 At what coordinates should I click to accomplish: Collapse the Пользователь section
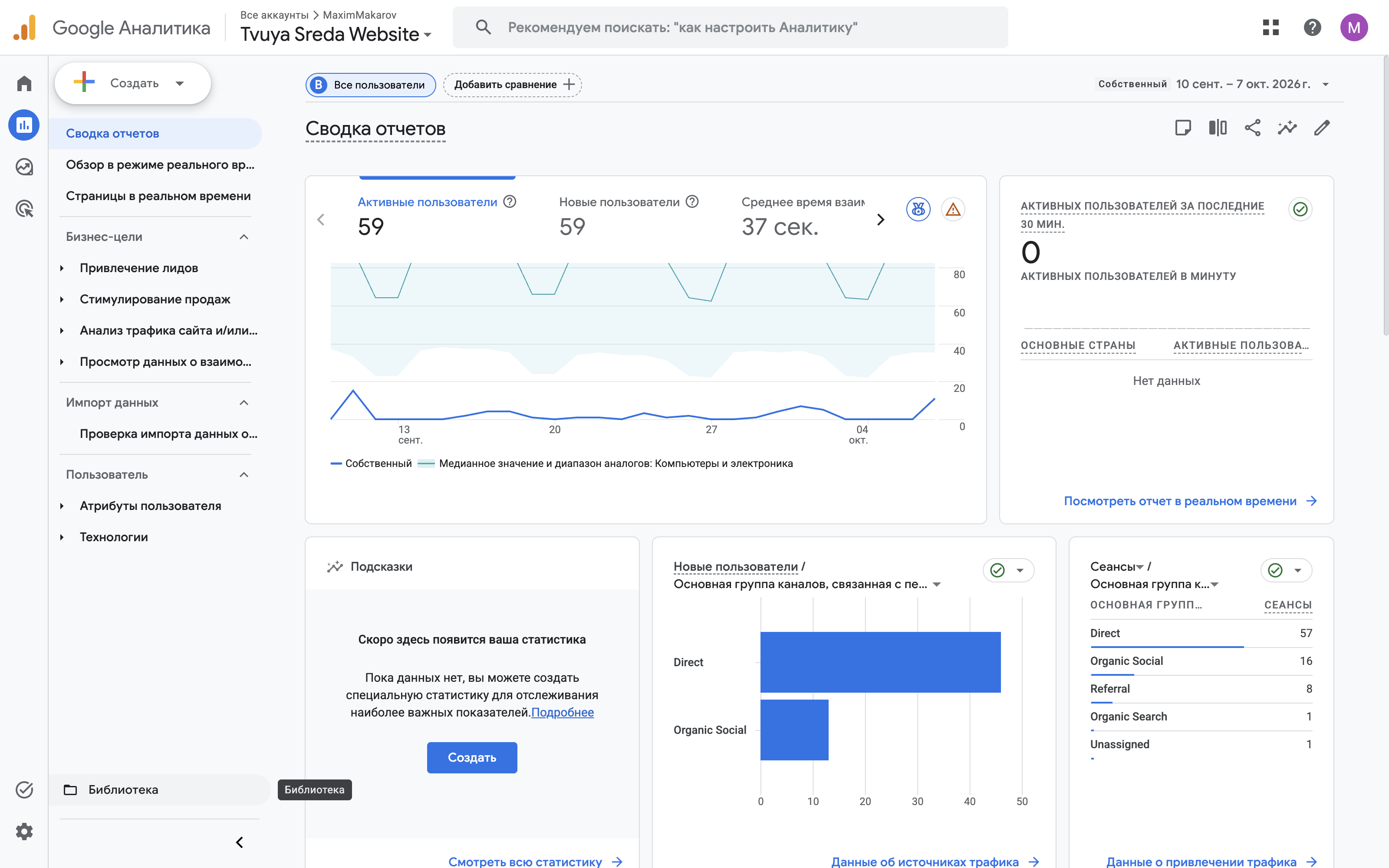pos(244,475)
